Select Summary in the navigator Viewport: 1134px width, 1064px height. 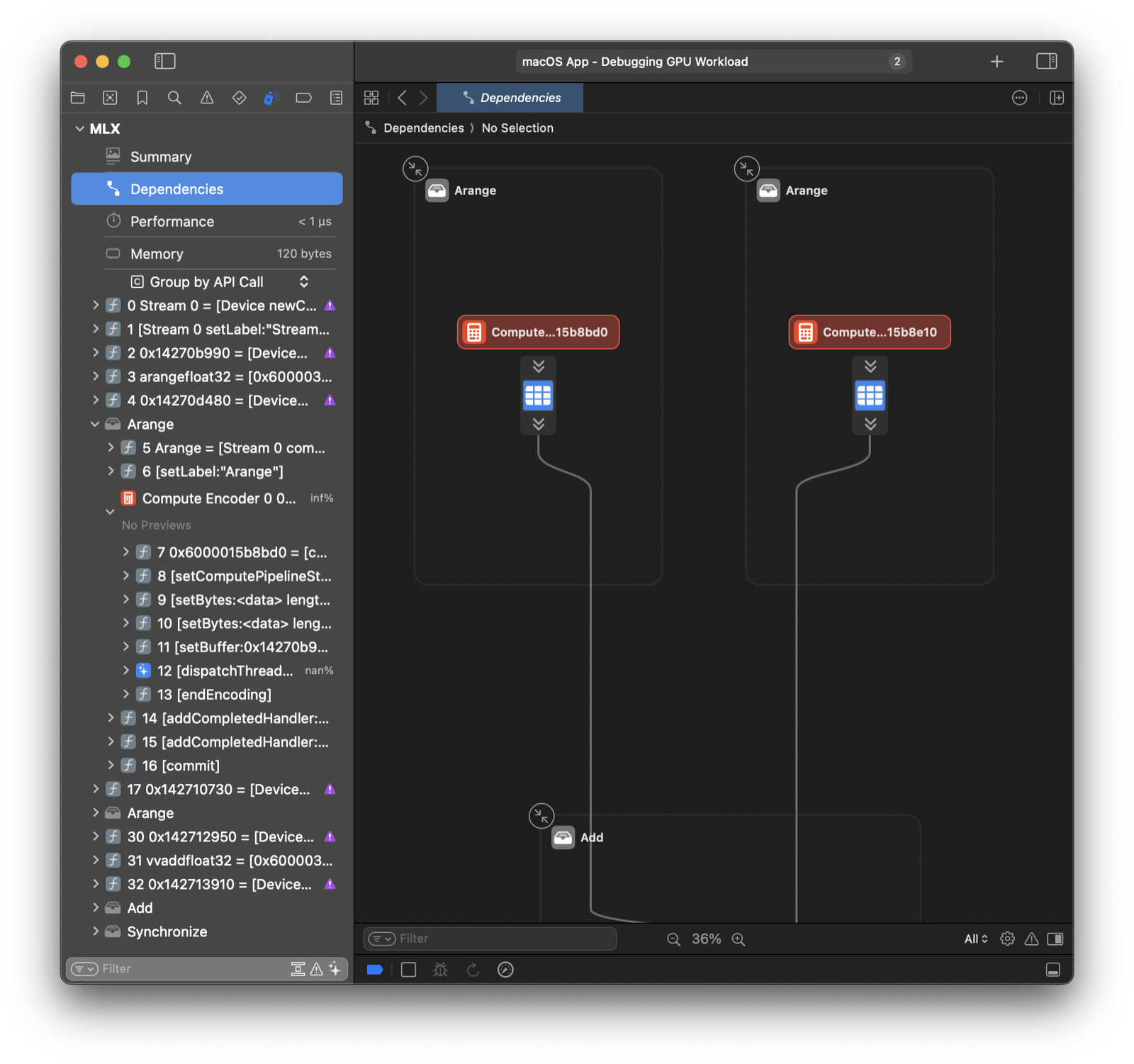coord(161,157)
